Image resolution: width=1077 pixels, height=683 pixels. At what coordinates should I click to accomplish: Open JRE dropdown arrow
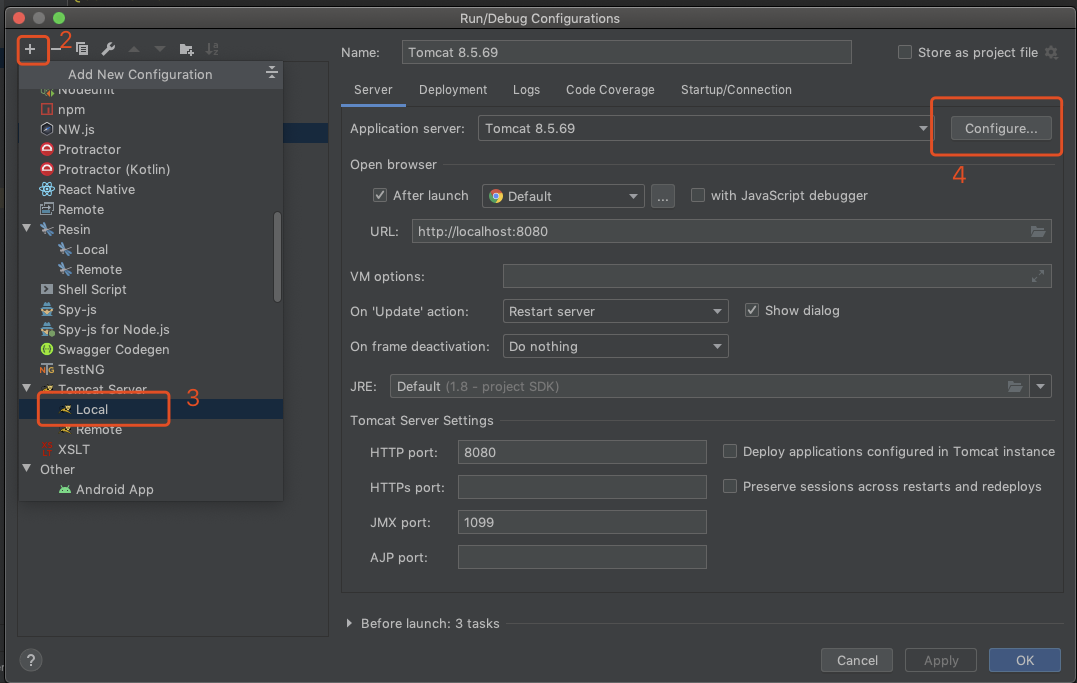[1041, 386]
